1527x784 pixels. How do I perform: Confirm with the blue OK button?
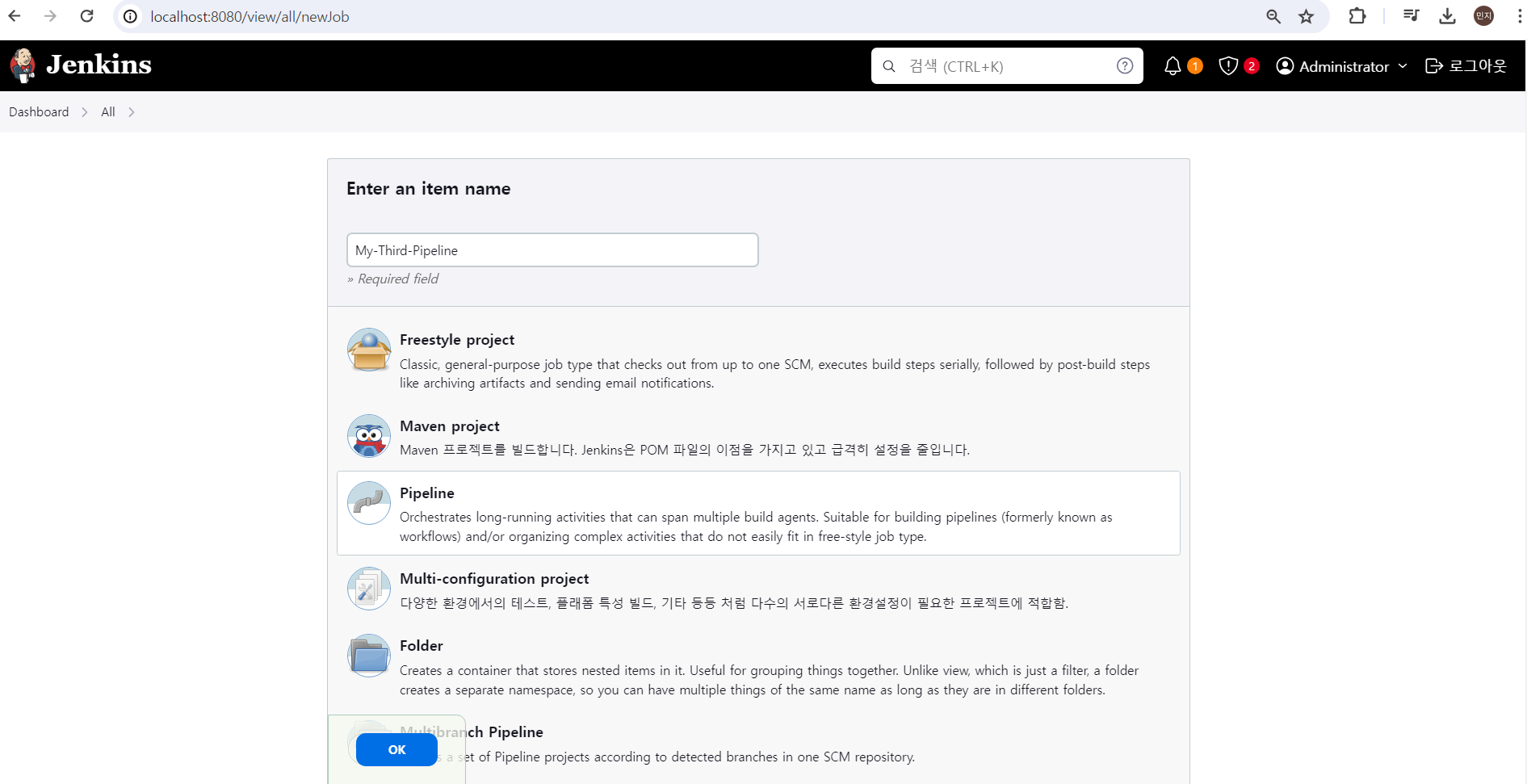coord(396,750)
